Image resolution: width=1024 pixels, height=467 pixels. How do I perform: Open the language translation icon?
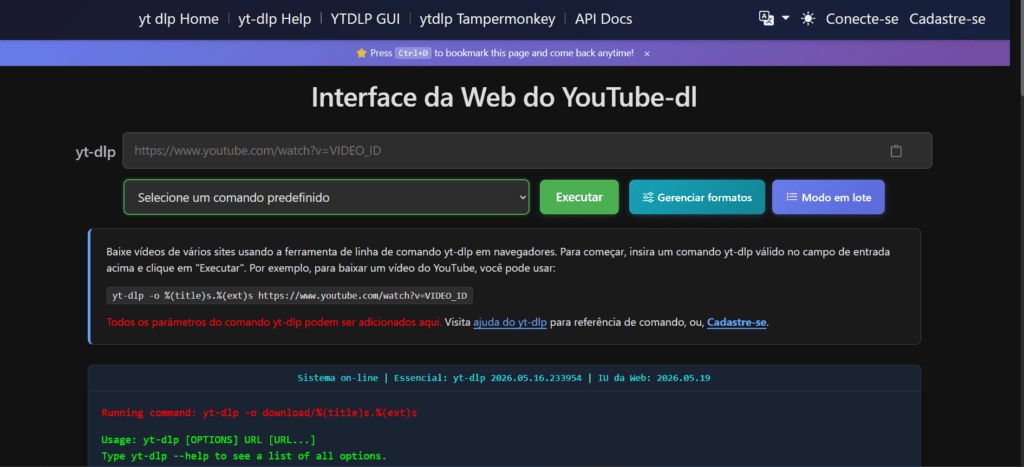766,19
